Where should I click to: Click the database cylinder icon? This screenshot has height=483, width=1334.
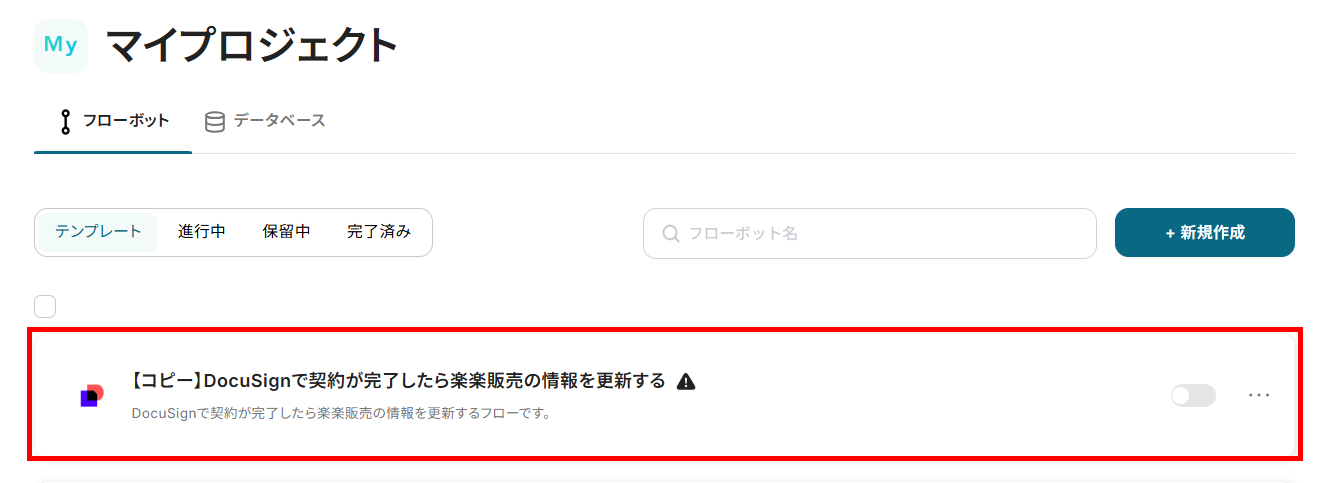pos(215,121)
